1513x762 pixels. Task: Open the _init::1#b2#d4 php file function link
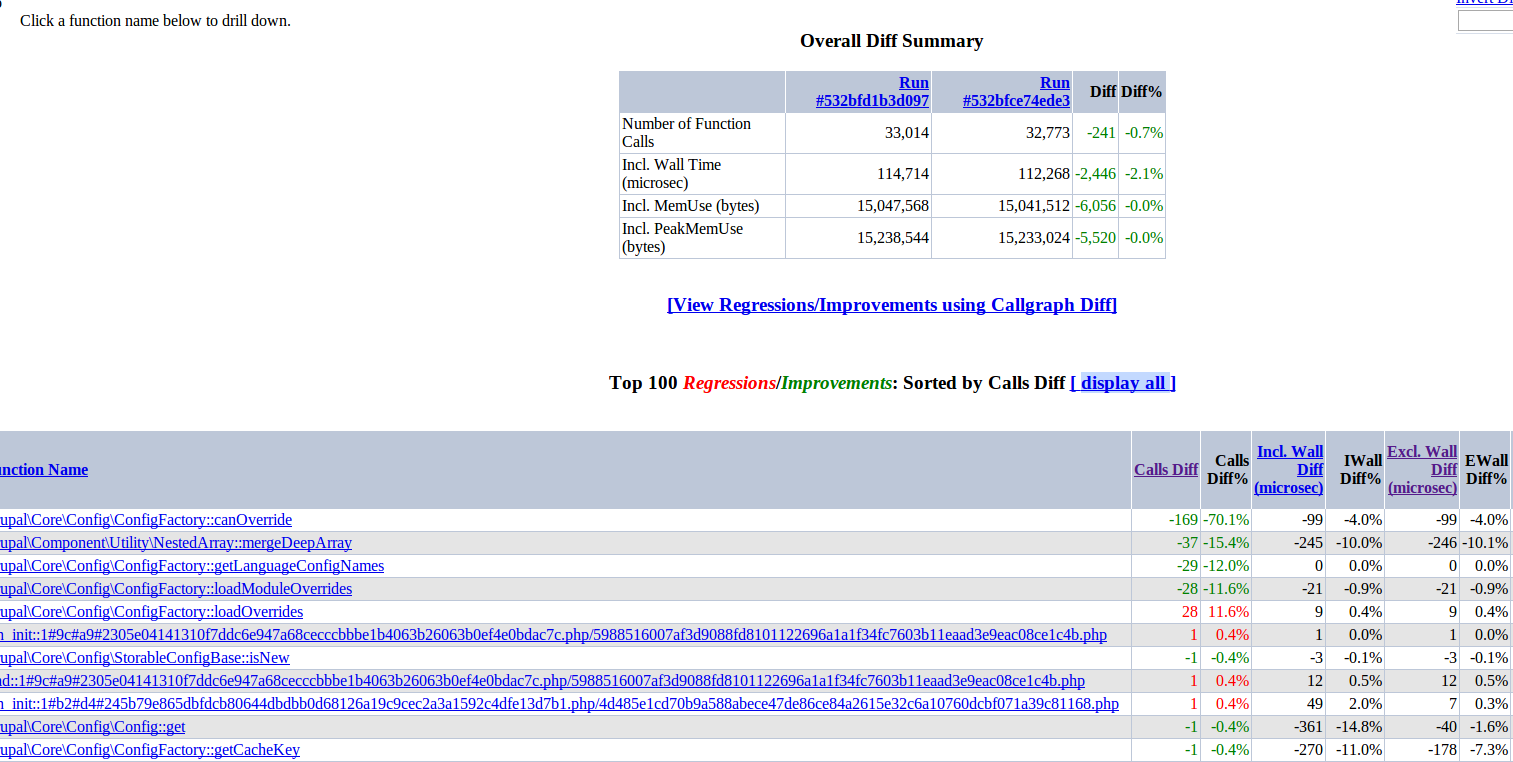(559, 704)
